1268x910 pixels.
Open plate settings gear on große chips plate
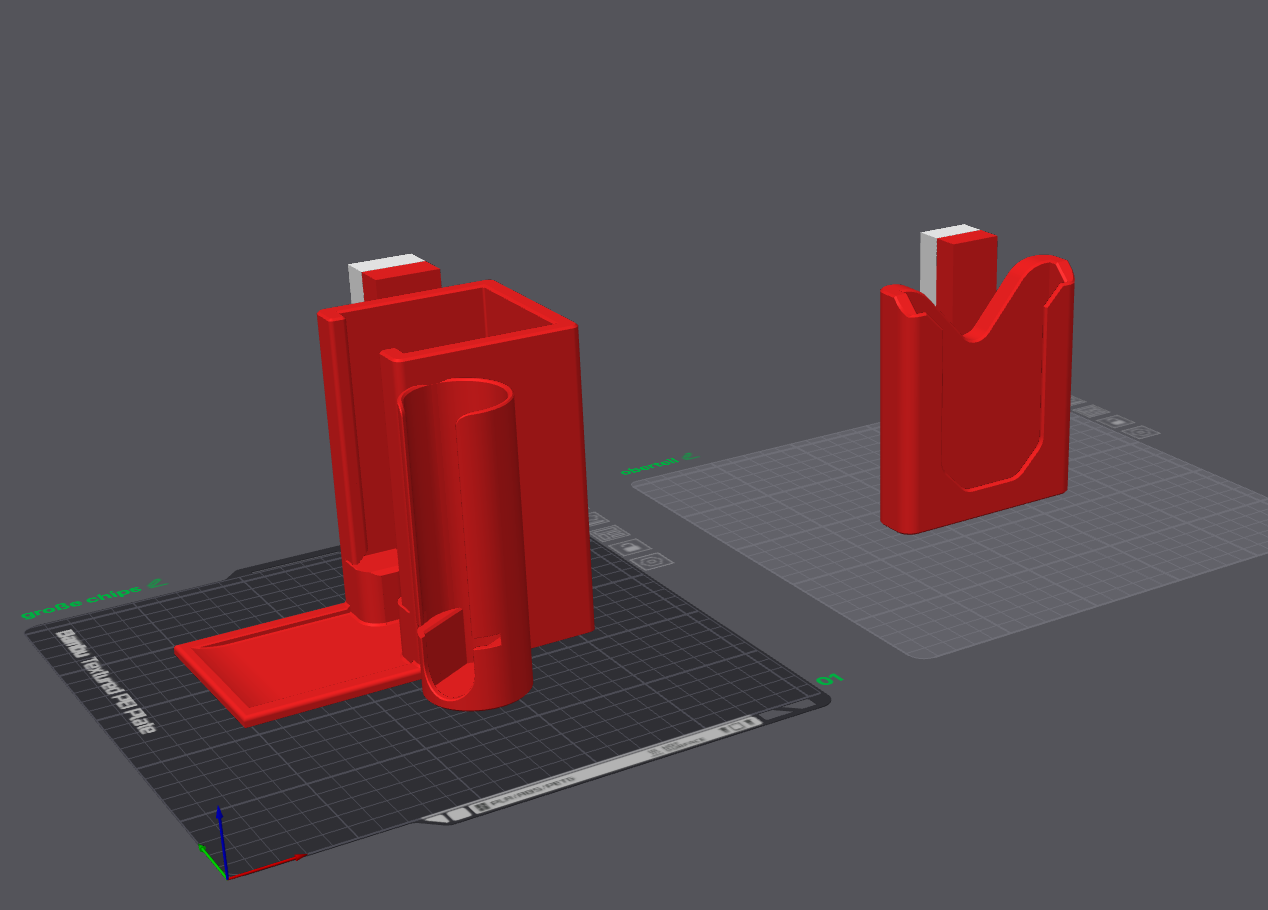652,561
